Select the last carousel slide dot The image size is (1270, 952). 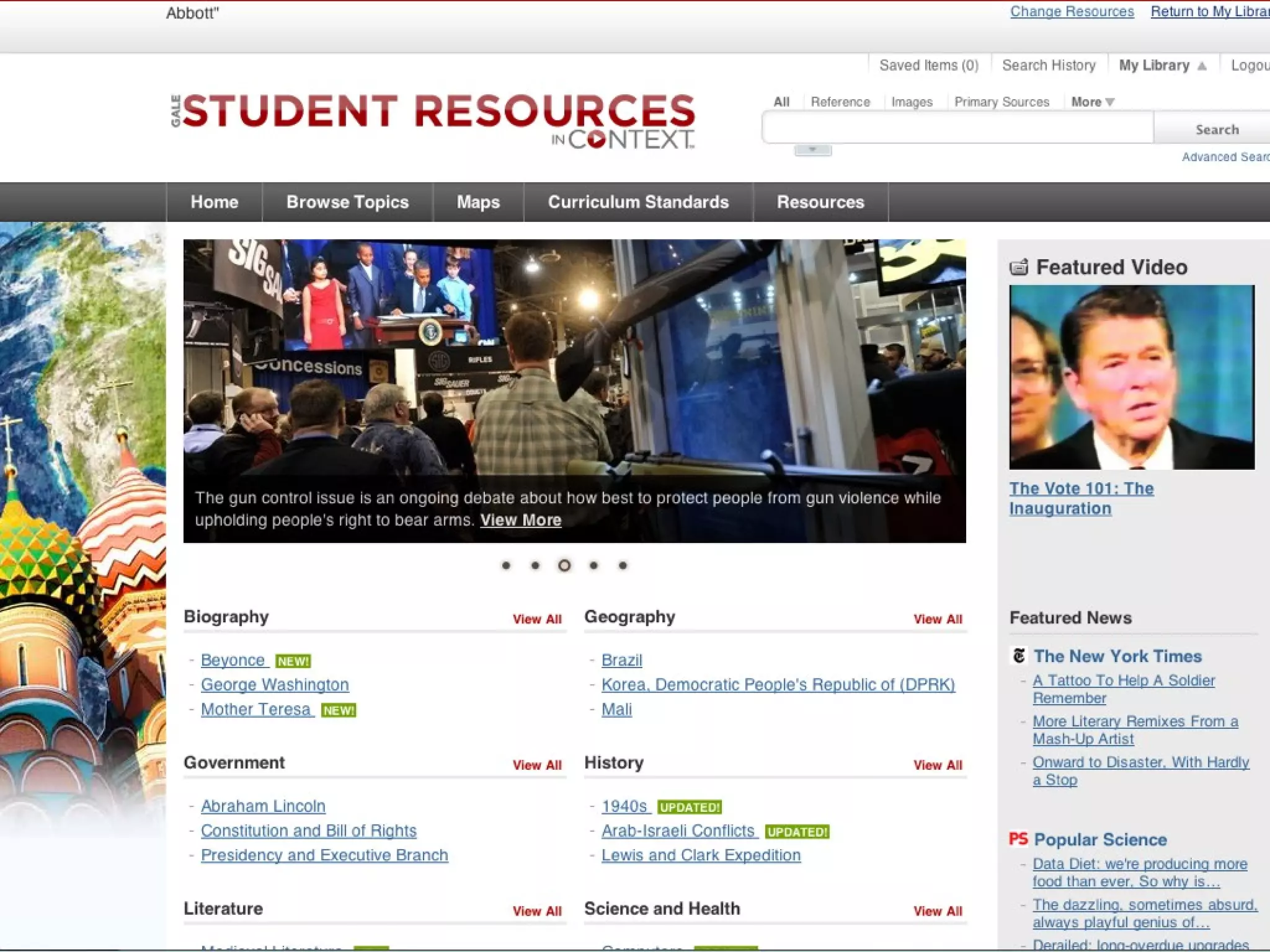(623, 565)
